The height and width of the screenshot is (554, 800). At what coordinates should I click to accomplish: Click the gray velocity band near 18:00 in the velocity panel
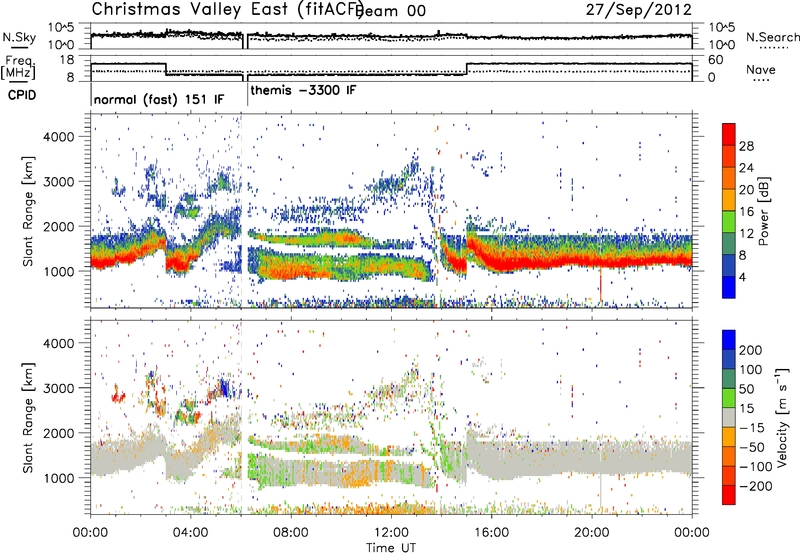pos(542,458)
